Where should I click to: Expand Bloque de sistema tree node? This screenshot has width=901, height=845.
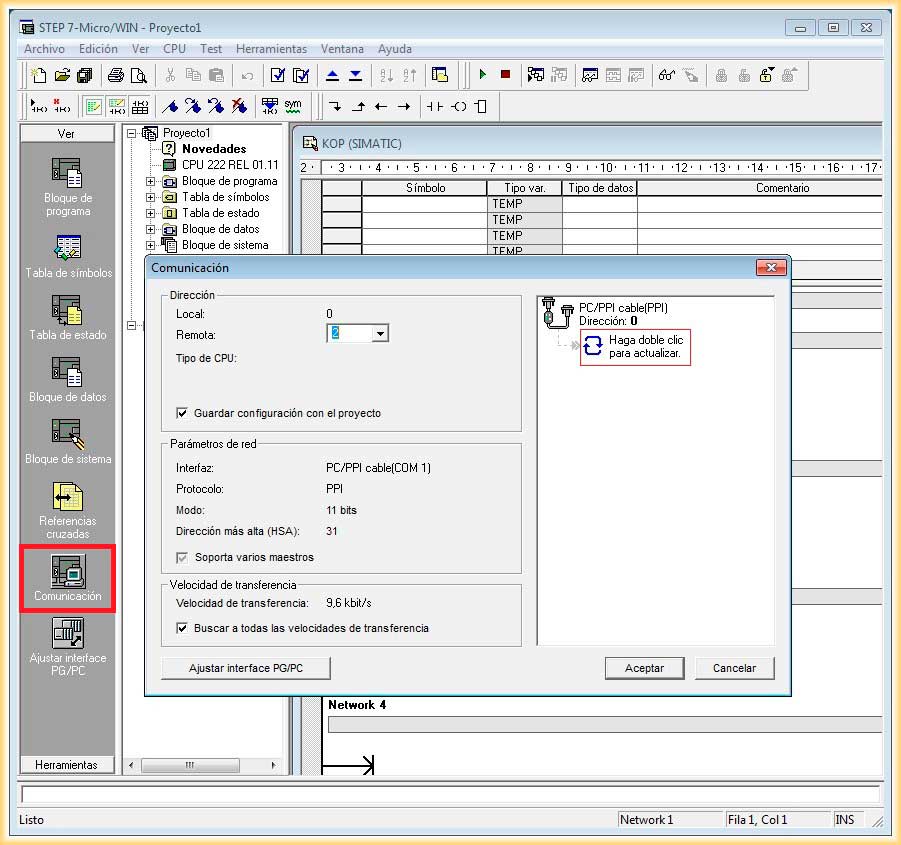pos(151,245)
